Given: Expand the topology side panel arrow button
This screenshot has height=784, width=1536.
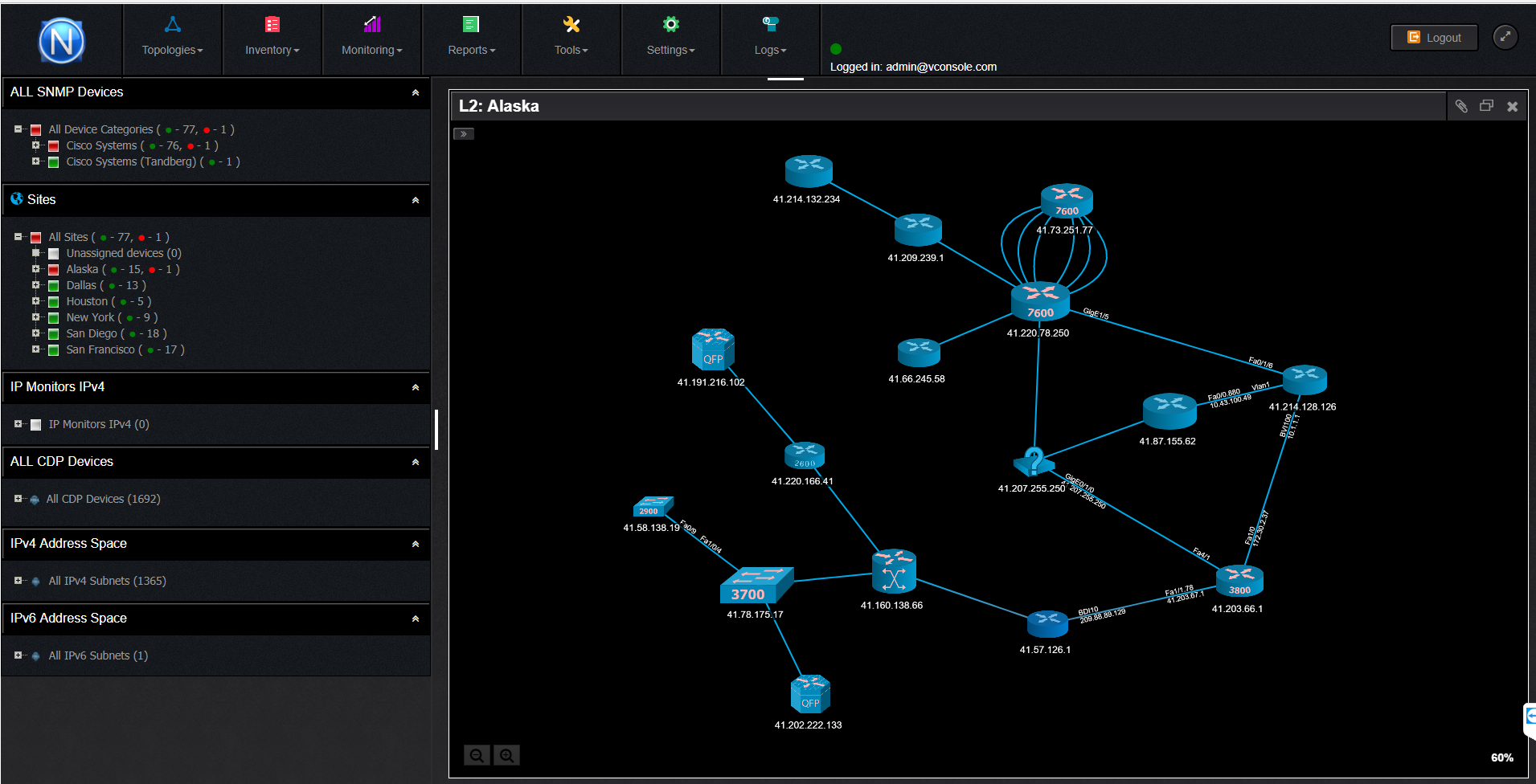Looking at the screenshot, I should click(464, 134).
